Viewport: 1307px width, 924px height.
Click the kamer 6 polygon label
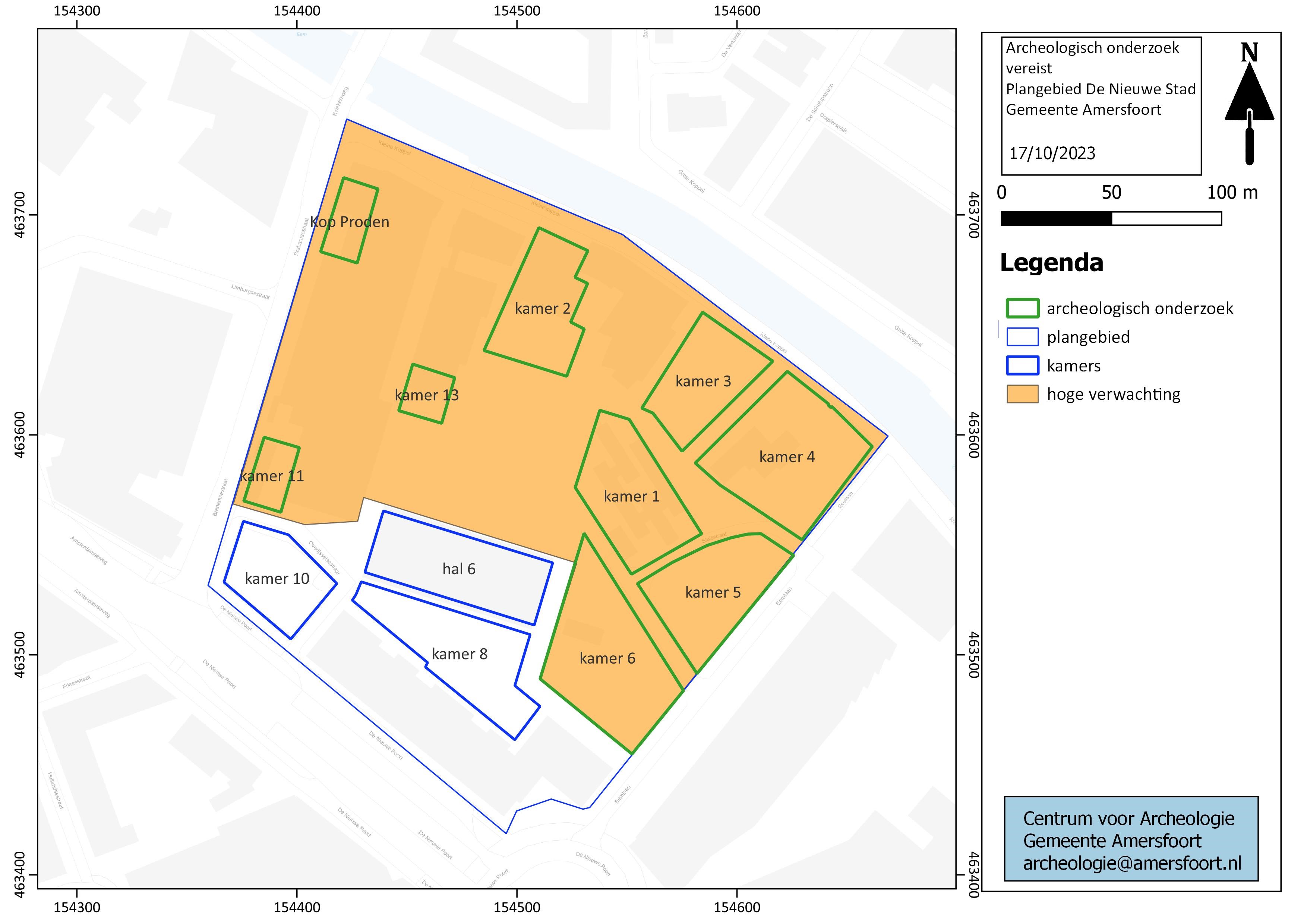tap(607, 659)
